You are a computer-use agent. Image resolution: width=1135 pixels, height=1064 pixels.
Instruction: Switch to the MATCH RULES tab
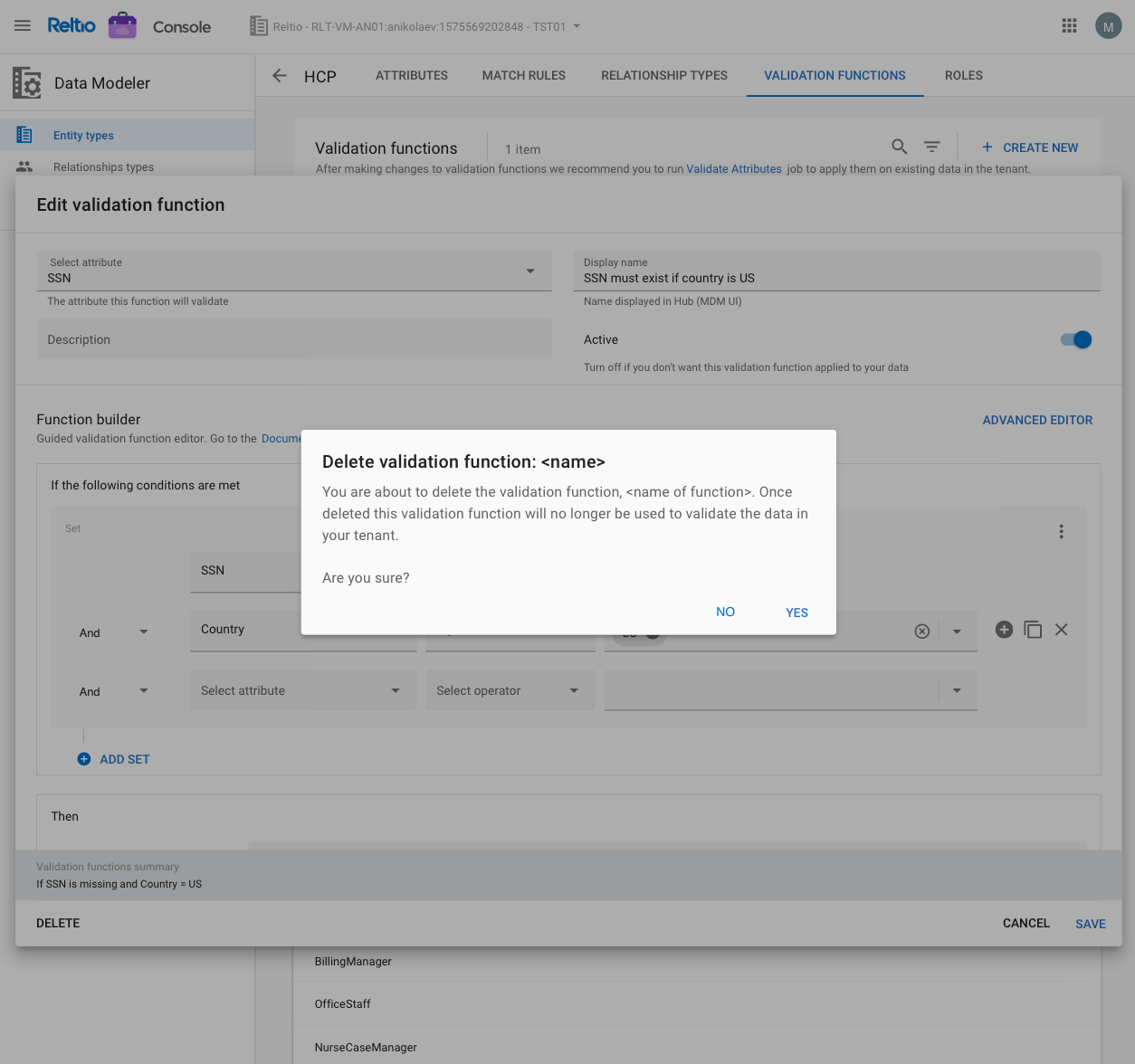click(524, 75)
